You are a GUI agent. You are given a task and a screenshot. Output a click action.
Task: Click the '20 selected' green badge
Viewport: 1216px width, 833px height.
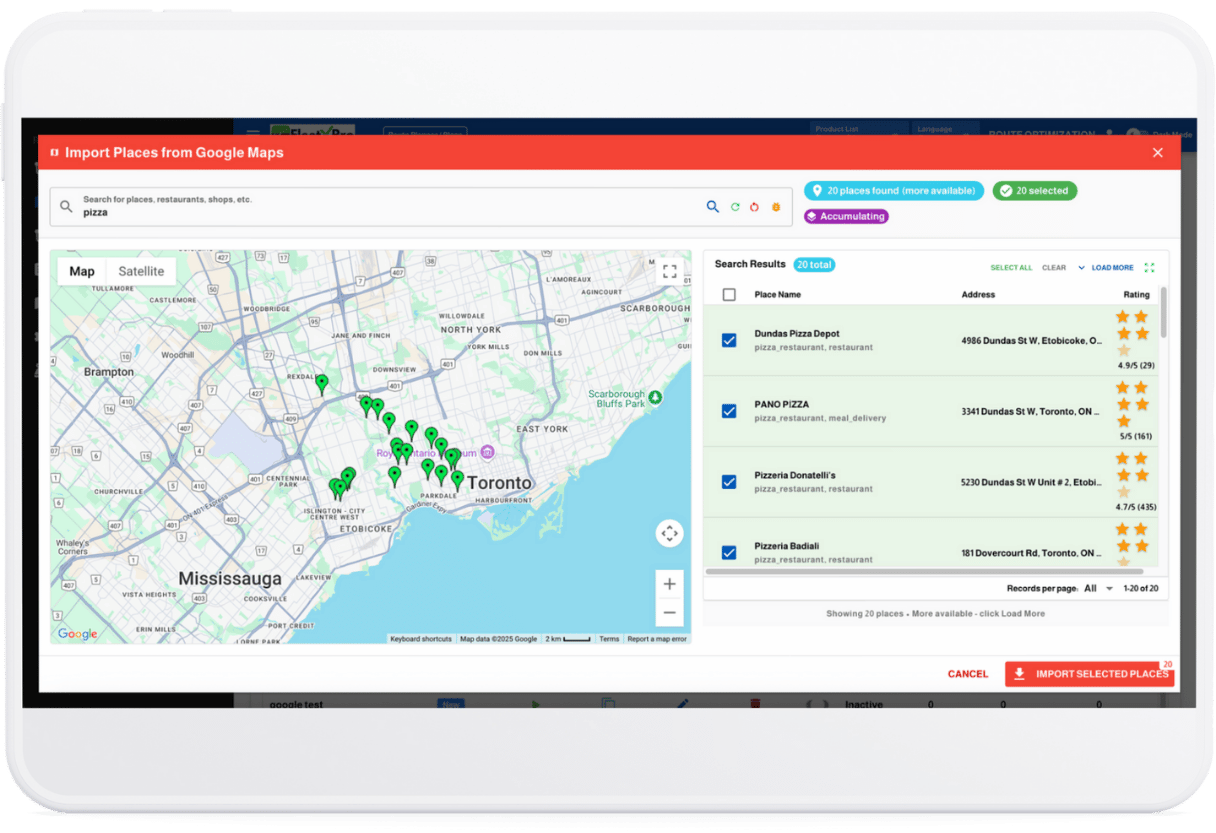(1034, 191)
